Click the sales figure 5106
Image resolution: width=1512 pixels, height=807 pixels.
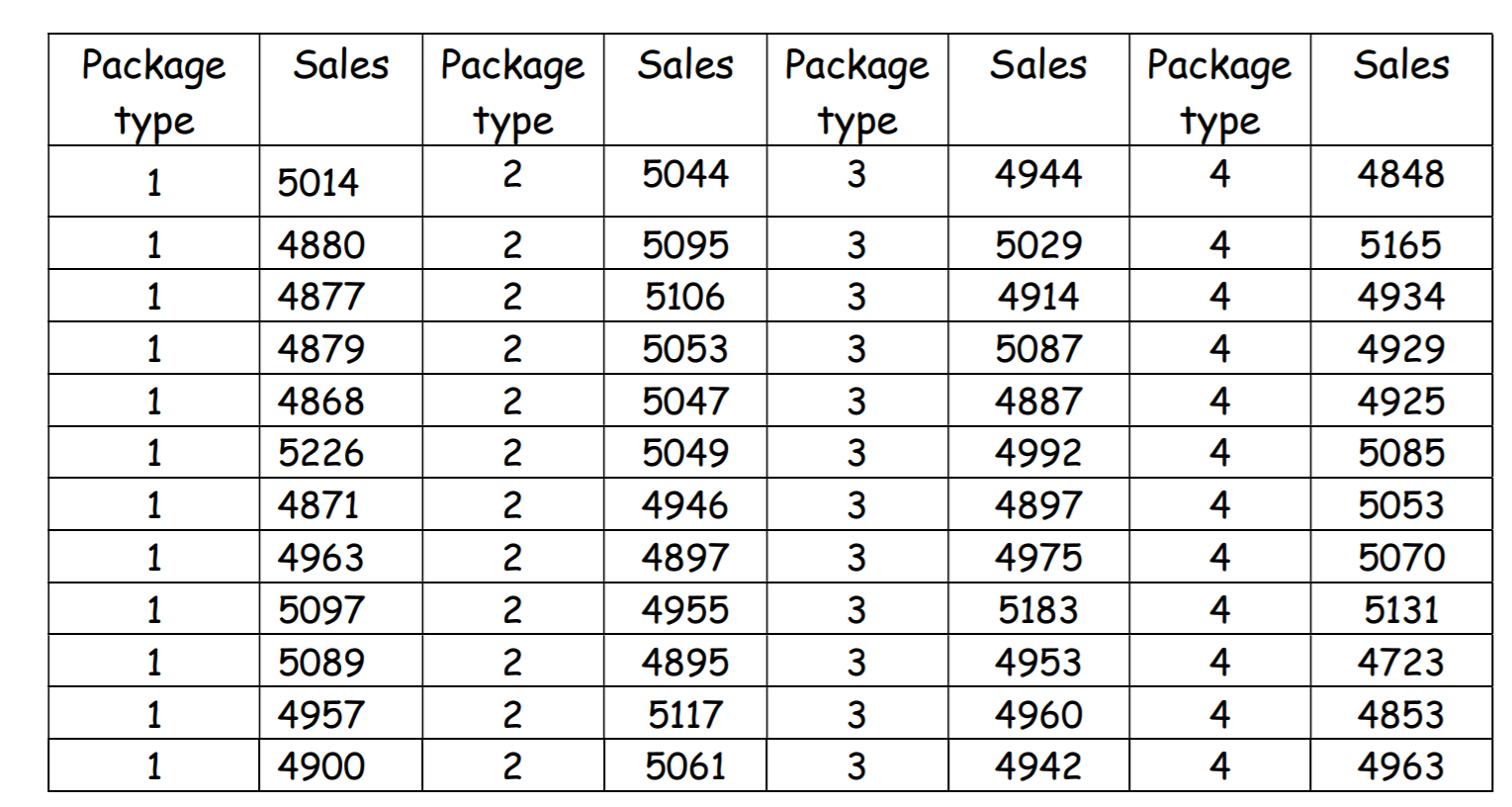pos(684,297)
